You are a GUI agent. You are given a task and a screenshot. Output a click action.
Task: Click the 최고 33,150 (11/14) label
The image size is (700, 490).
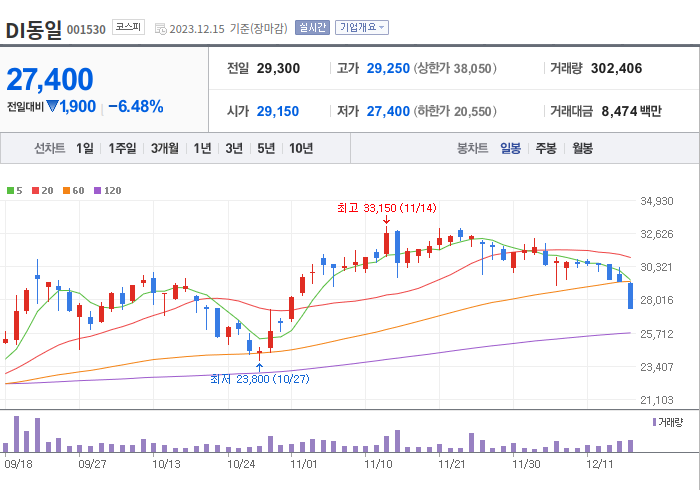pyautogui.click(x=387, y=208)
